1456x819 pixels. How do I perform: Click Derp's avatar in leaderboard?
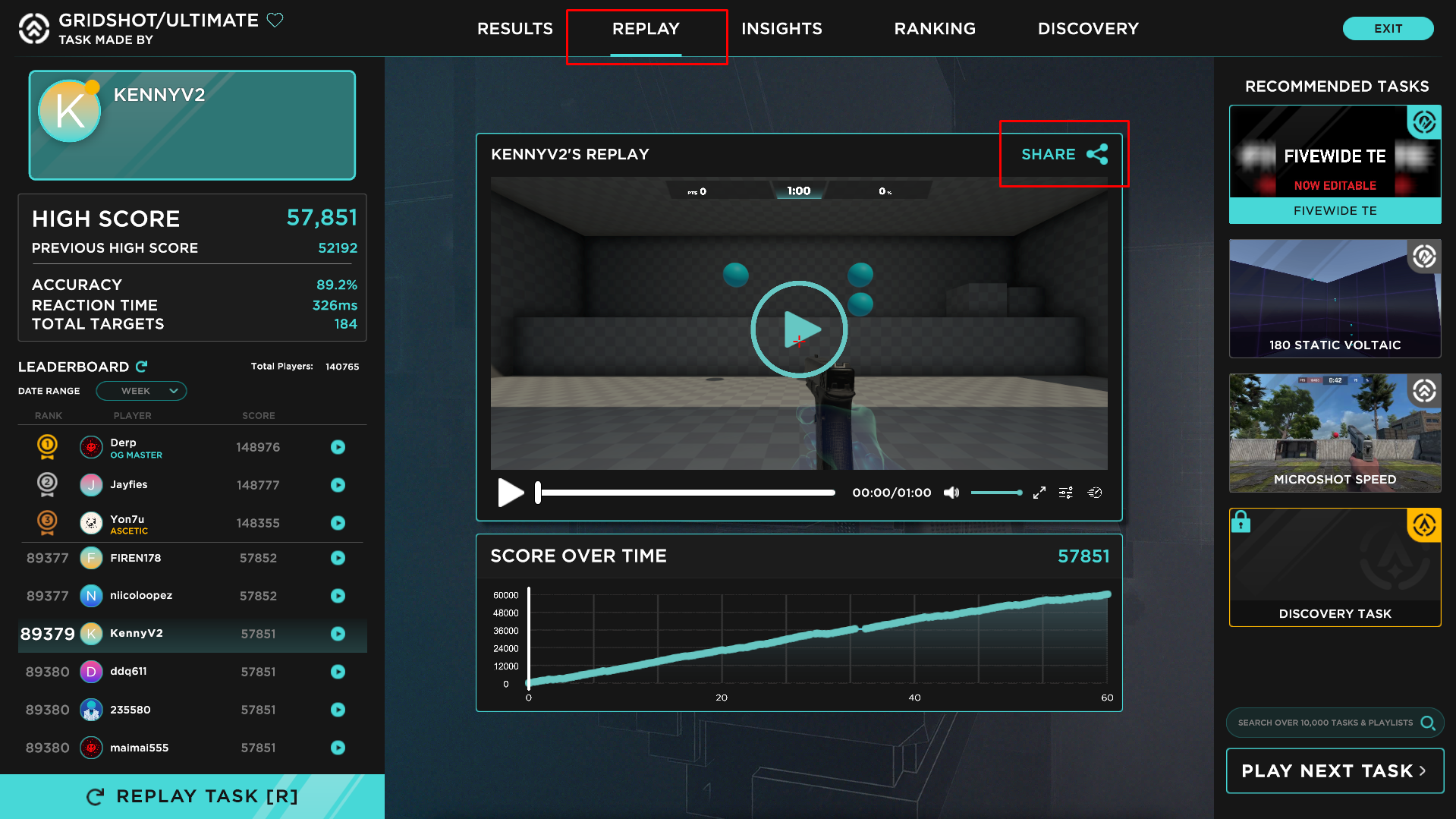(91, 447)
